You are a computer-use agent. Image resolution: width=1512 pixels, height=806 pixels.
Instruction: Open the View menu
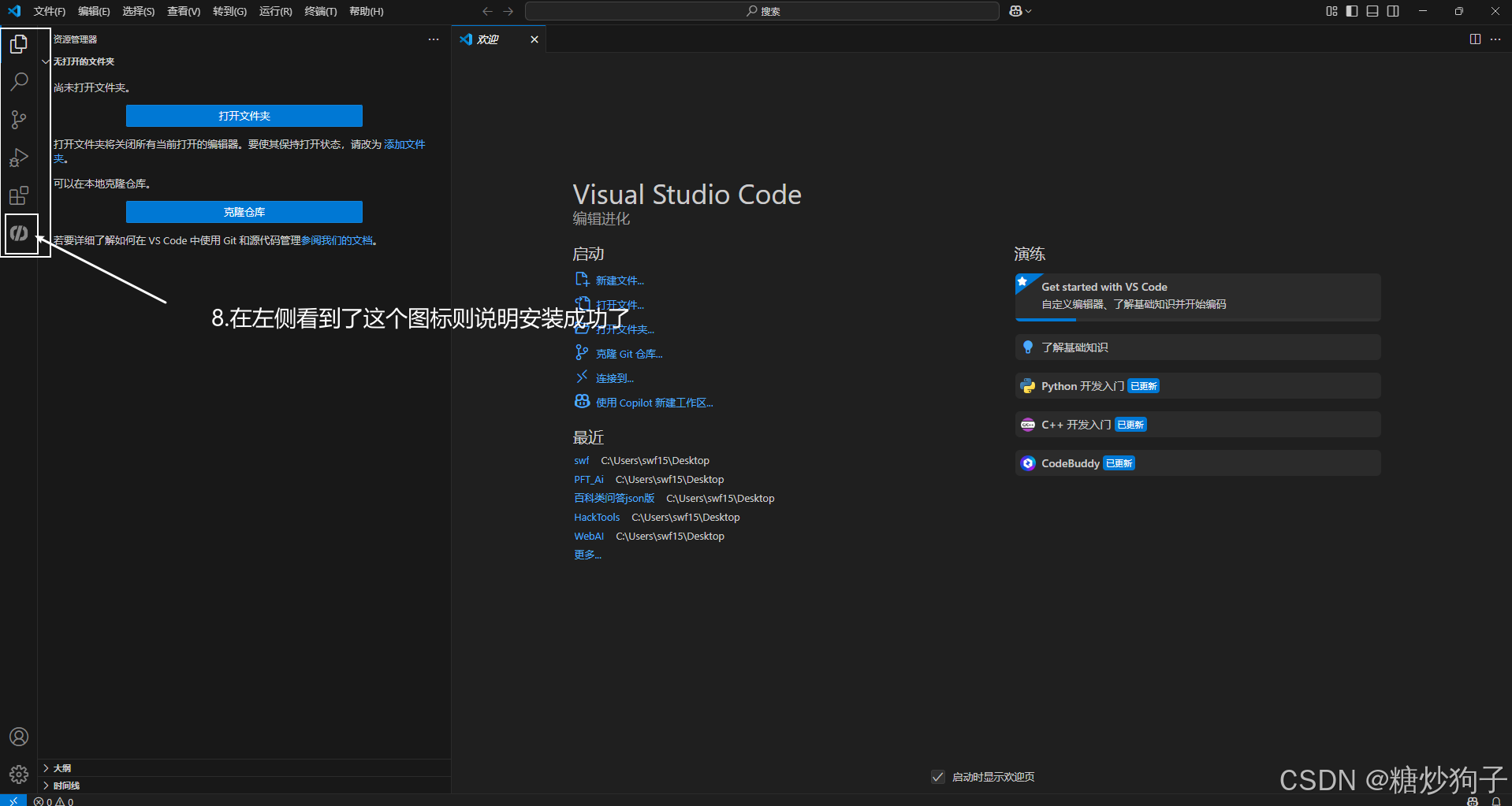[x=184, y=11]
